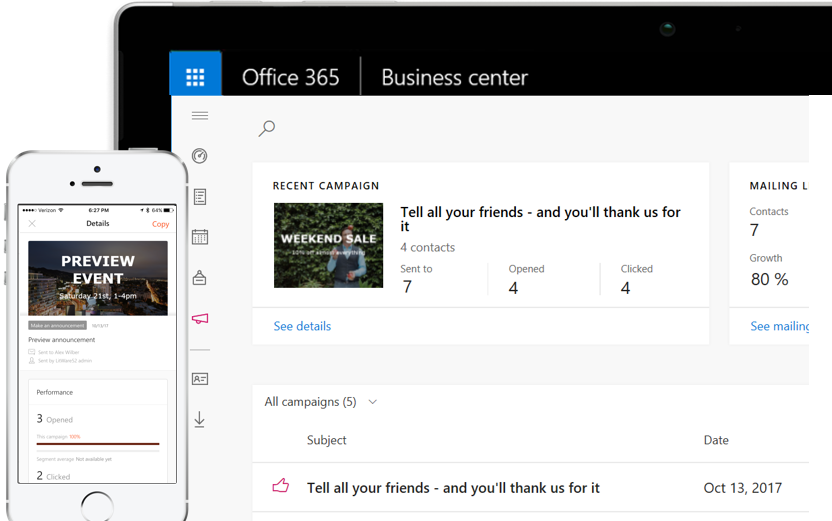Open the Weekend Sale campaign thumbnail
832x521 pixels.
[328, 245]
